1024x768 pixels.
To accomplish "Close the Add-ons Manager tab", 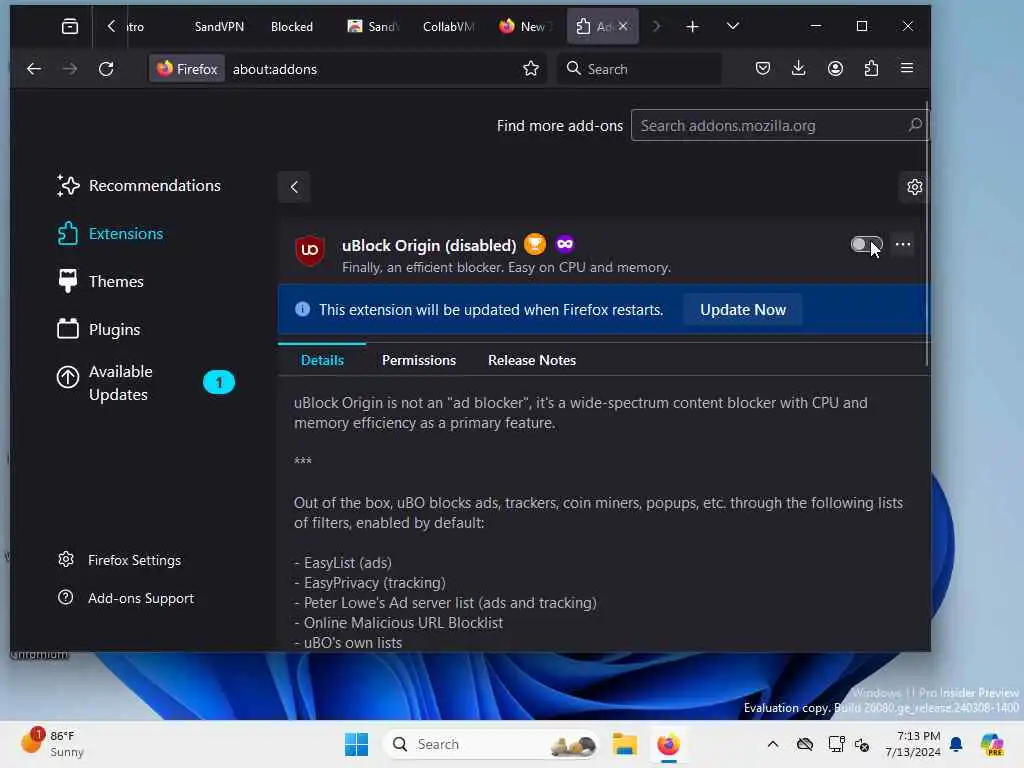I will pos(623,26).
